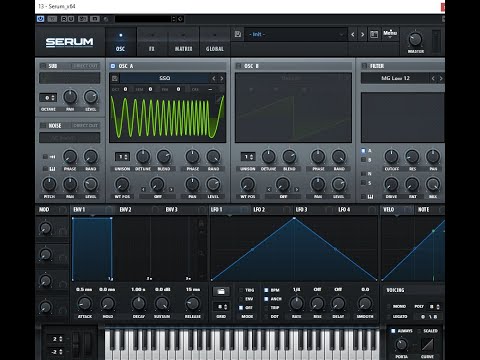Switch to the MATRIX tab
Image resolution: width=480 pixels, height=360 pixels.
[183, 42]
